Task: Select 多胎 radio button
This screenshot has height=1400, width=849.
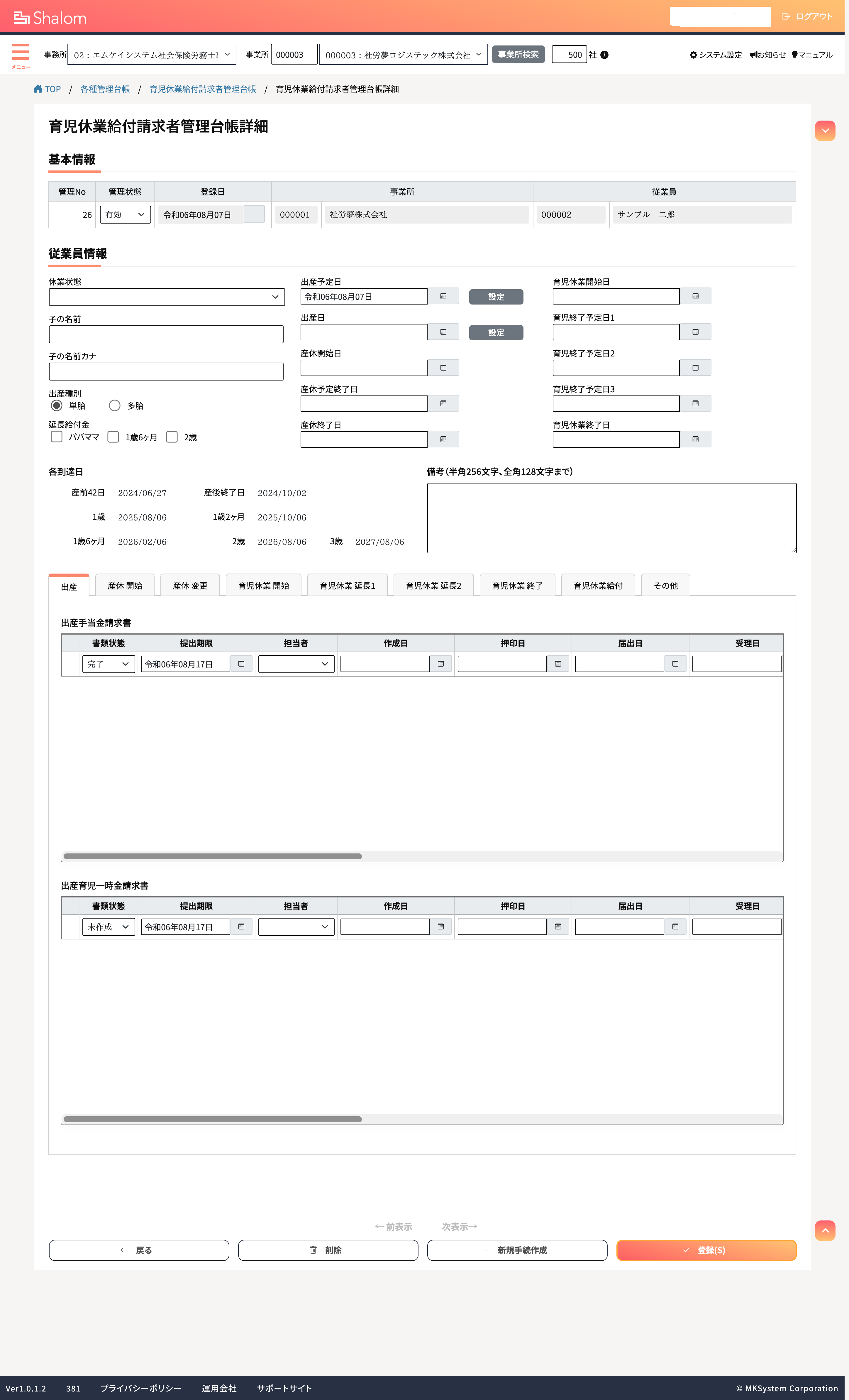Action: (x=115, y=406)
